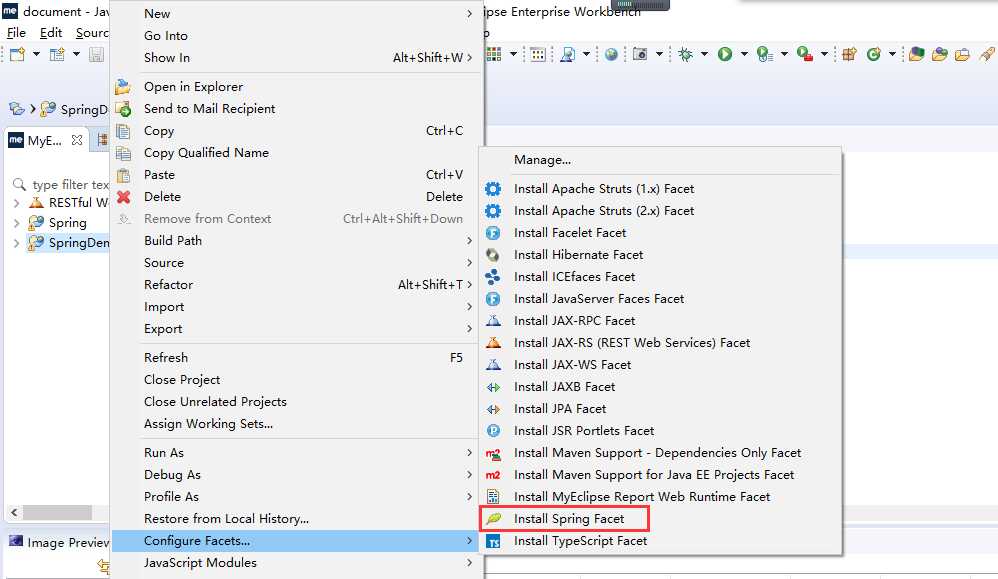
Task: Open the New submenu
Action: coord(297,13)
